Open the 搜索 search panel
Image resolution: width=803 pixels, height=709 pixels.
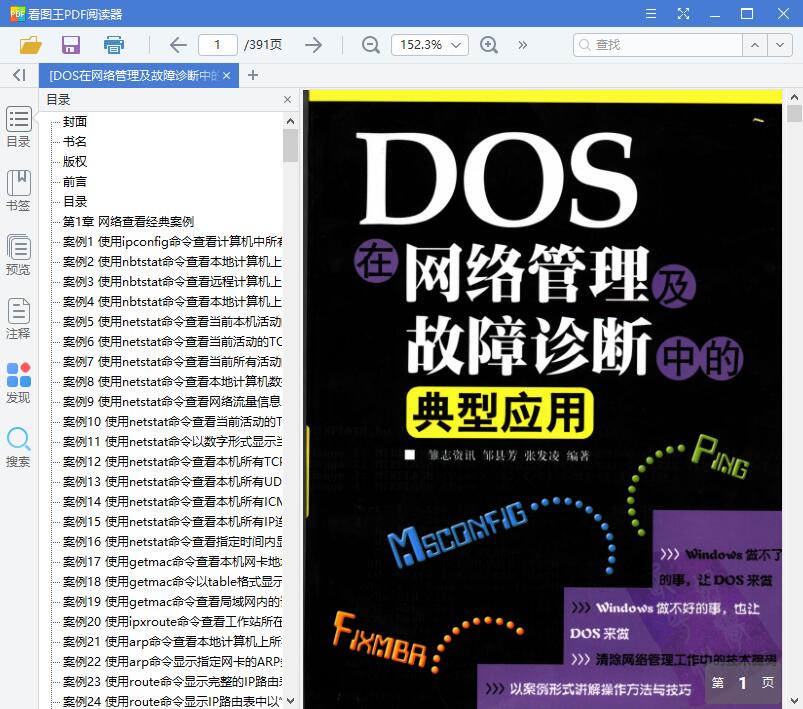click(18, 447)
